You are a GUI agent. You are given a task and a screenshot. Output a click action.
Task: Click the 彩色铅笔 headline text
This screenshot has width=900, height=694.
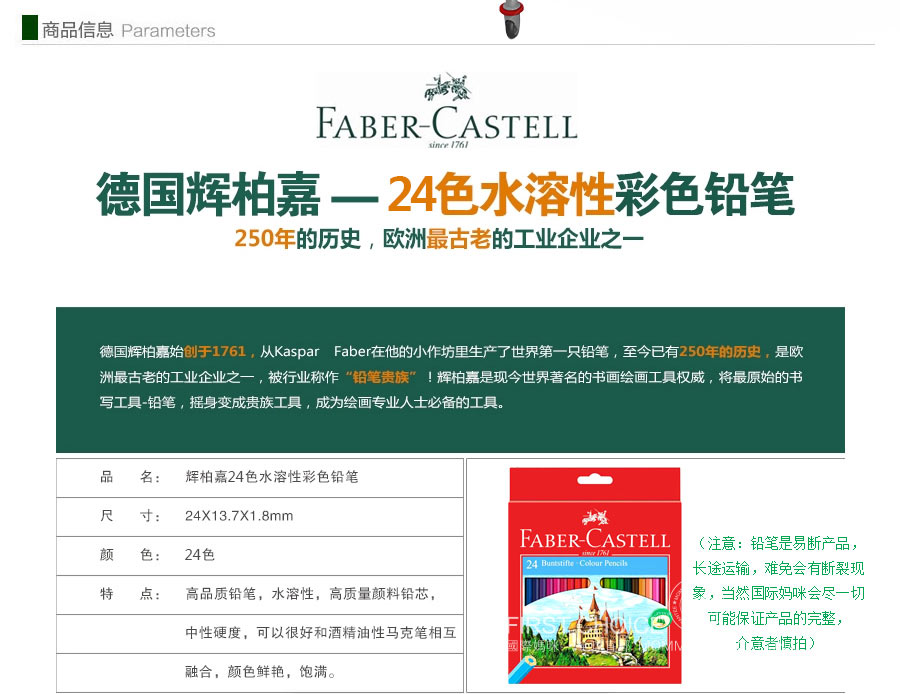(x=704, y=195)
